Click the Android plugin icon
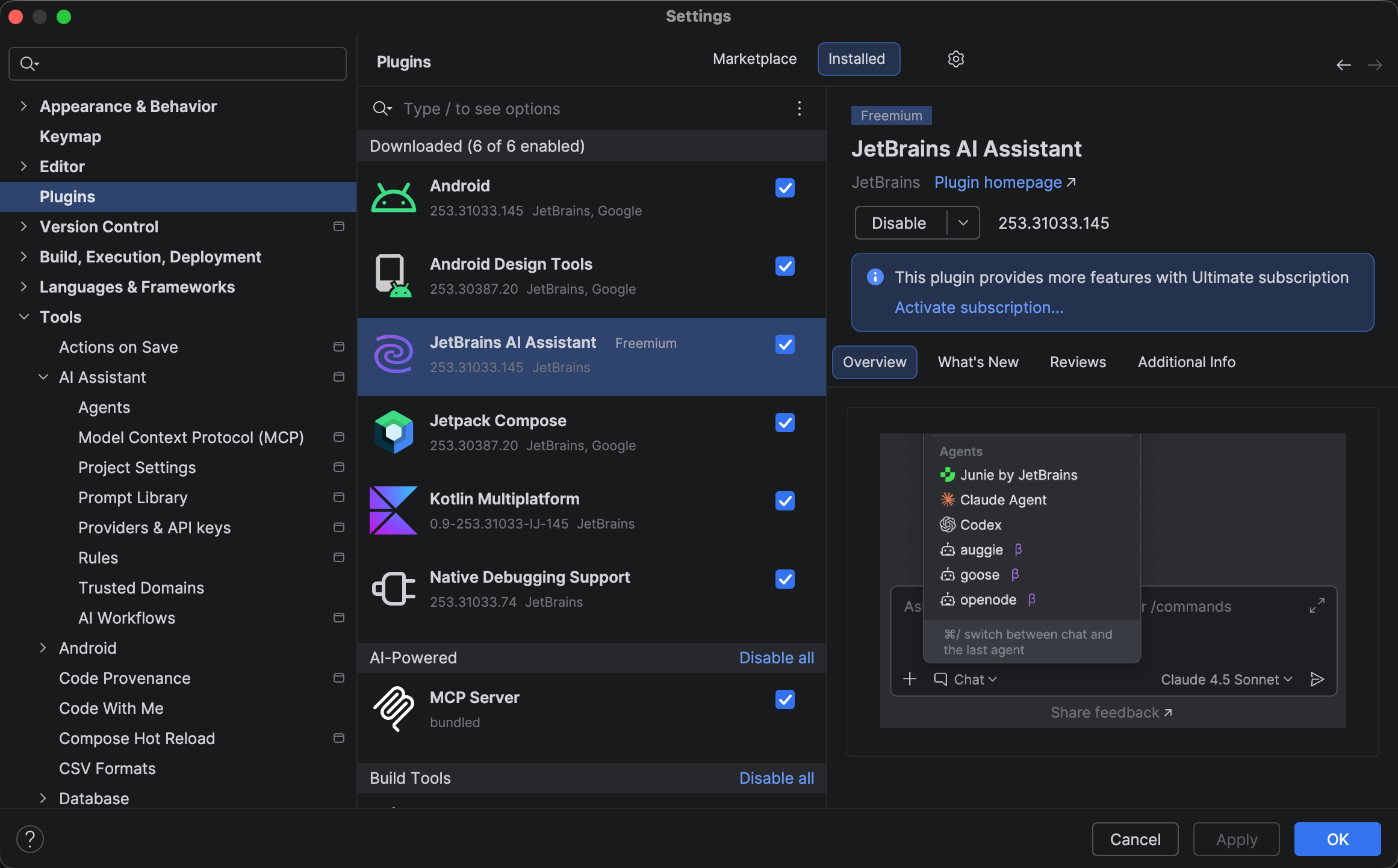 (393, 198)
